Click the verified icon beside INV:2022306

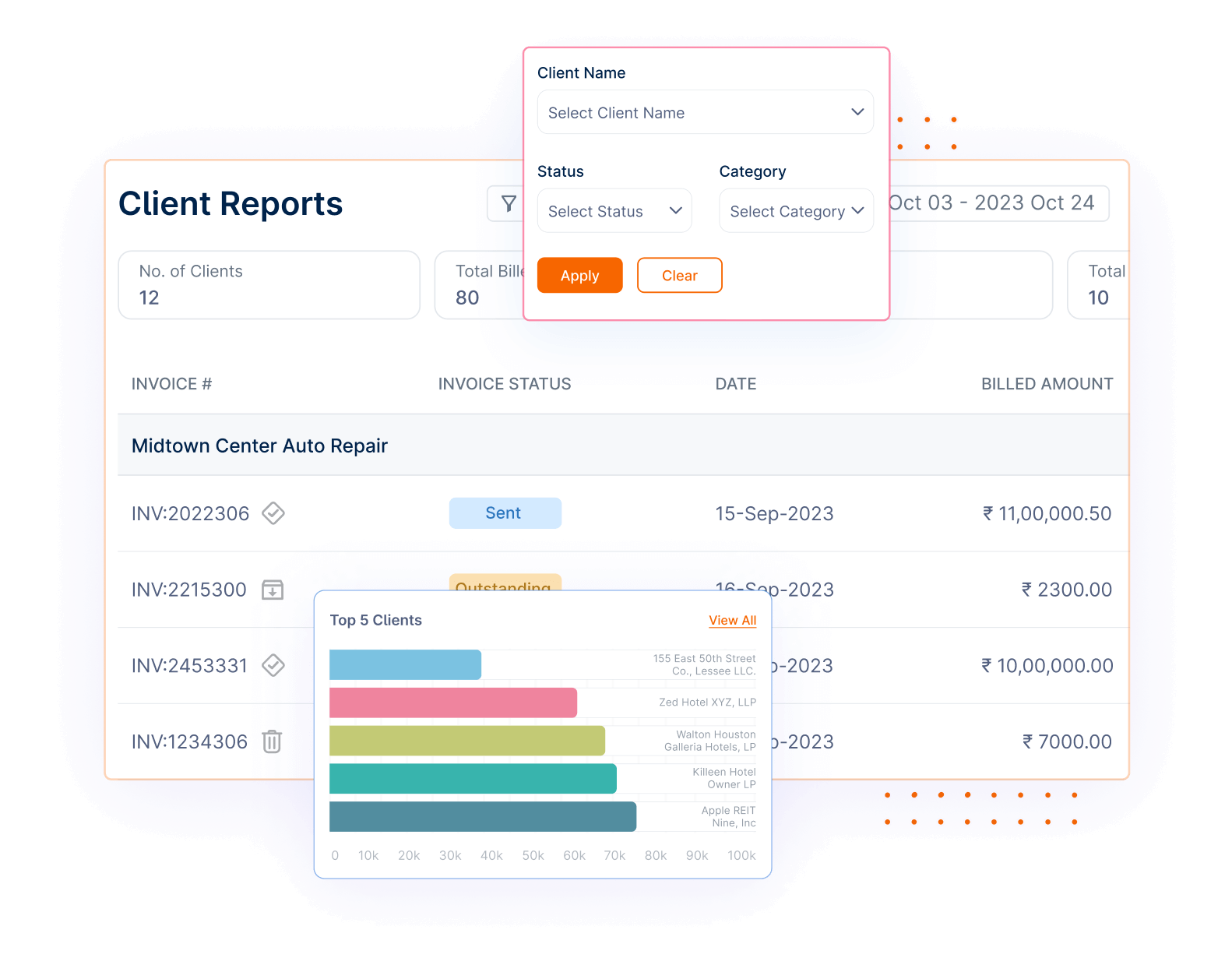[x=273, y=513]
